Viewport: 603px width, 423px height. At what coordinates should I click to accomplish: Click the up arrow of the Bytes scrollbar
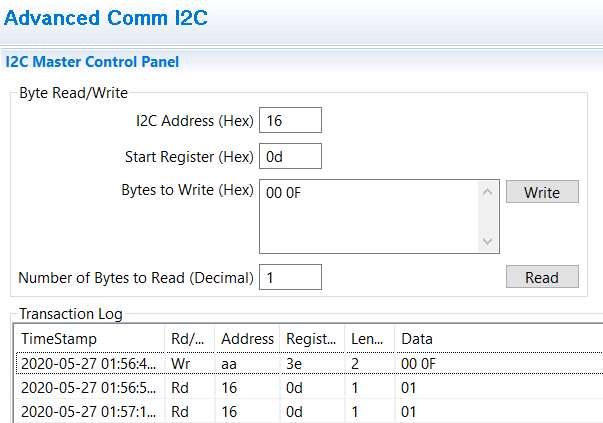(x=487, y=192)
